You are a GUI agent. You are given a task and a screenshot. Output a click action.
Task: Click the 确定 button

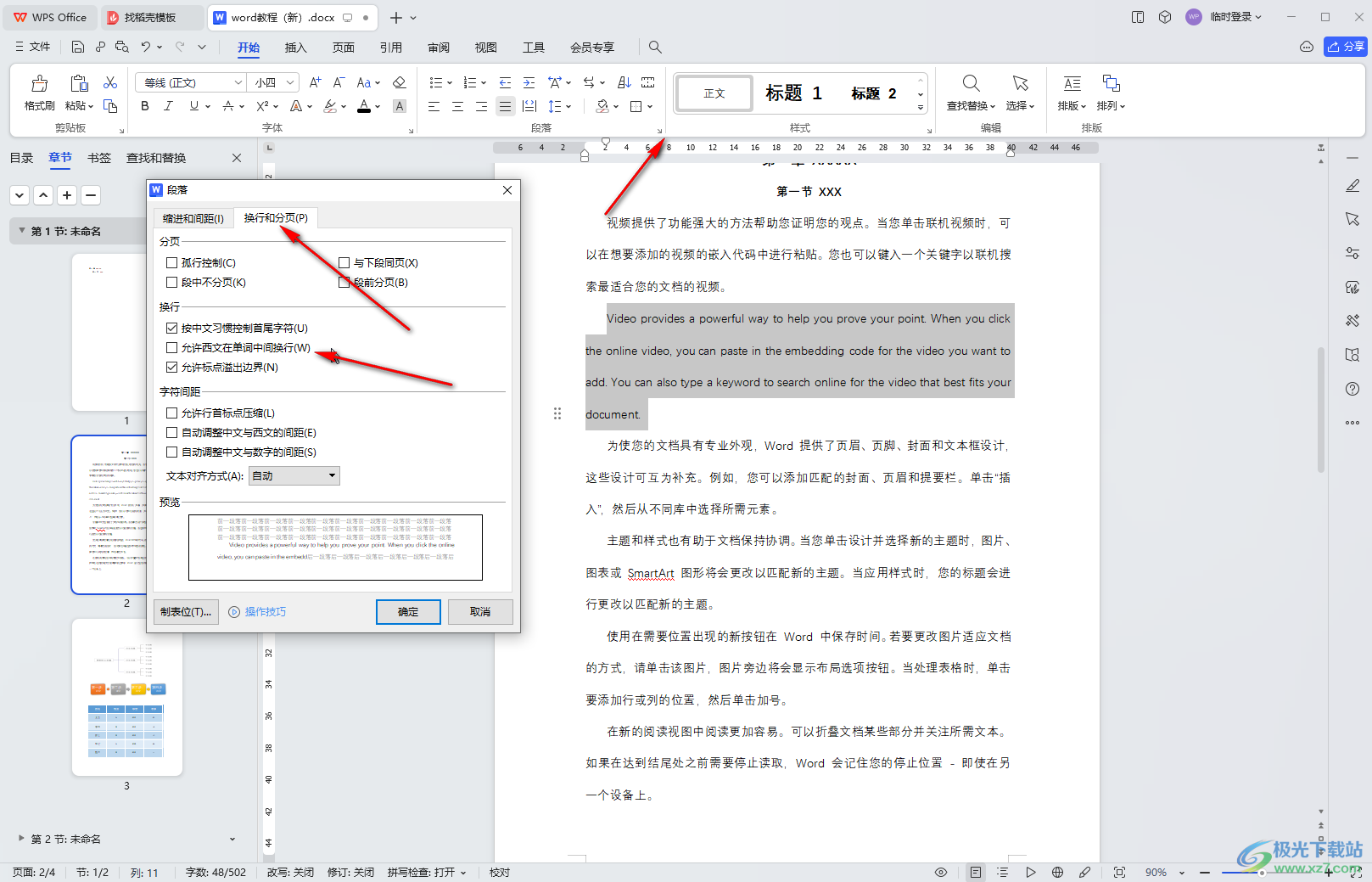[x=408, y=612]
